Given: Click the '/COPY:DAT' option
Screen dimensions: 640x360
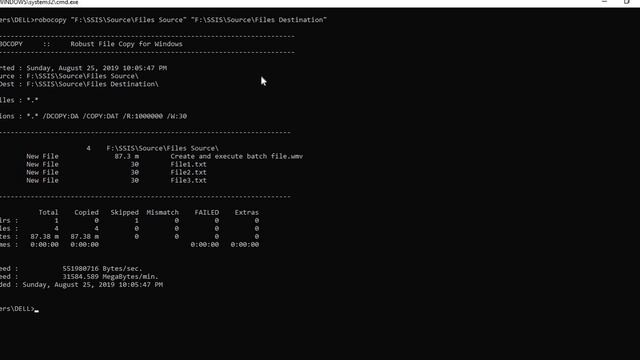Looking at the screenshot, I should coord(100,116).
